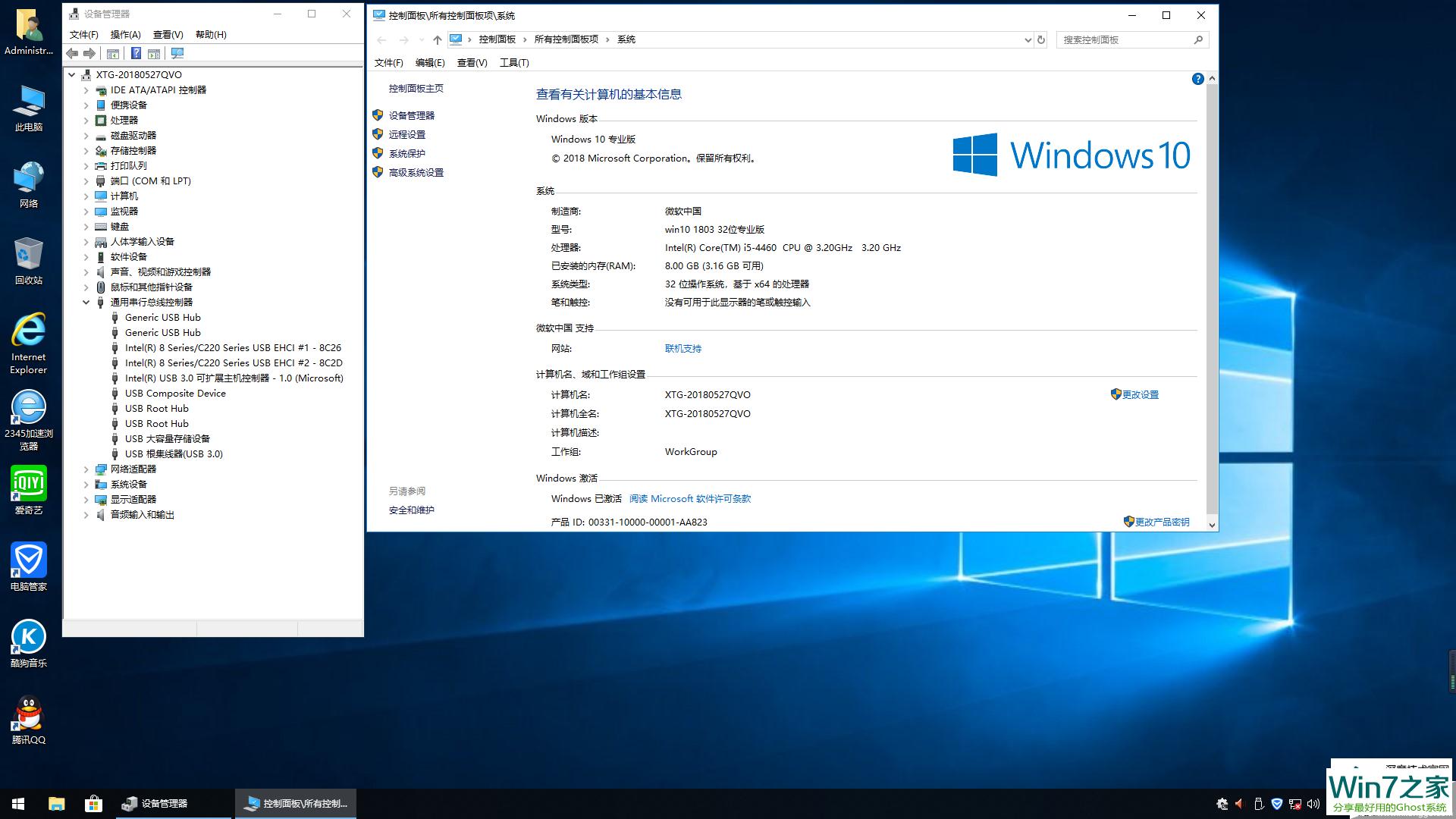Open 工具(T) menu in control panel
Screen dimensions: 1456x819
(x=514, y=62)
